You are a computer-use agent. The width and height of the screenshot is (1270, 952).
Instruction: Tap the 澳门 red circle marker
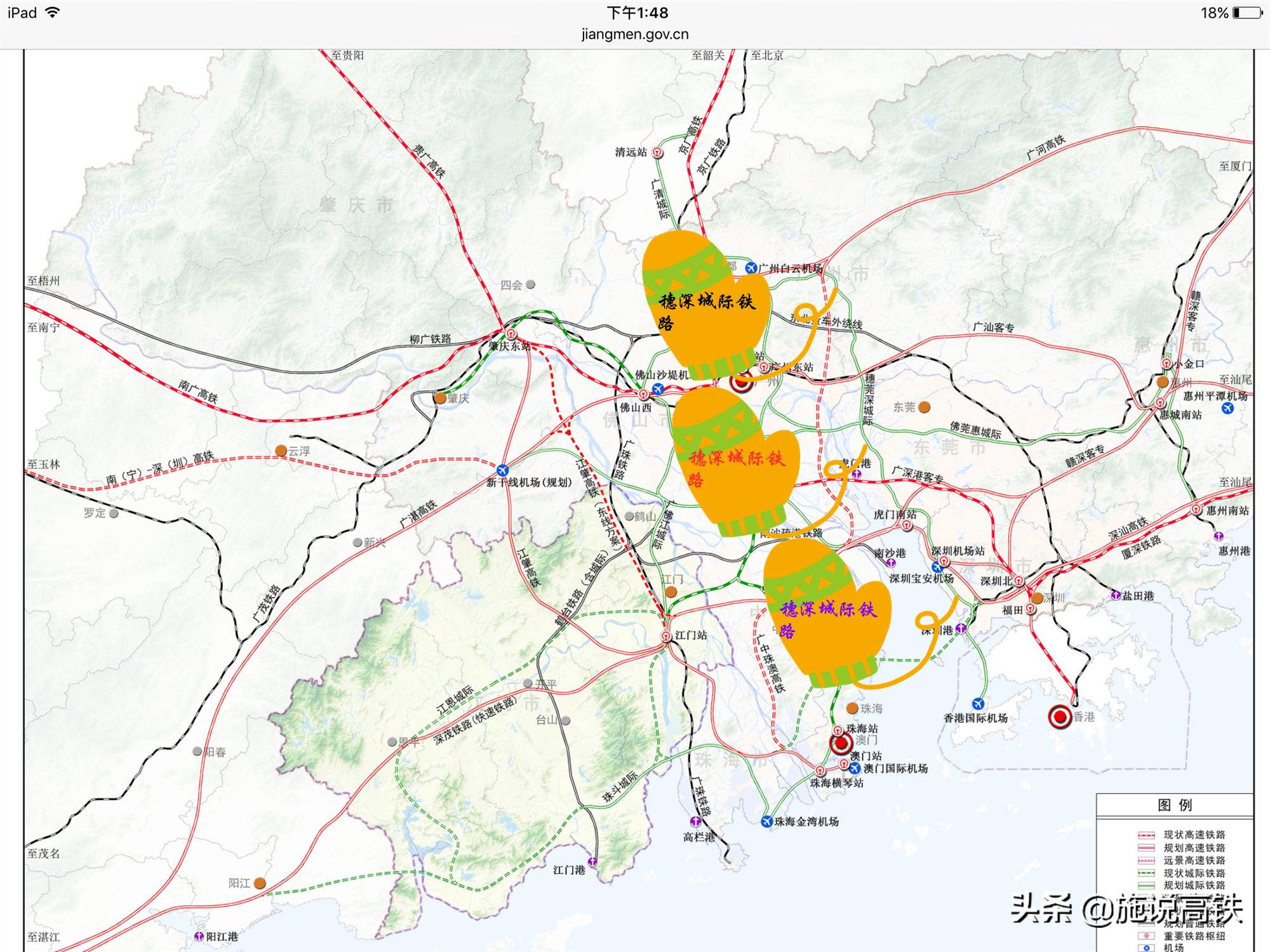tap(841, 743)
